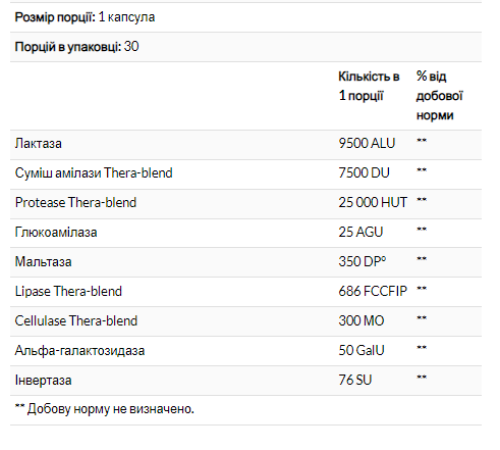
Task: Click the Глюкоамілаза ingredient name
Action: click(56, 232)
